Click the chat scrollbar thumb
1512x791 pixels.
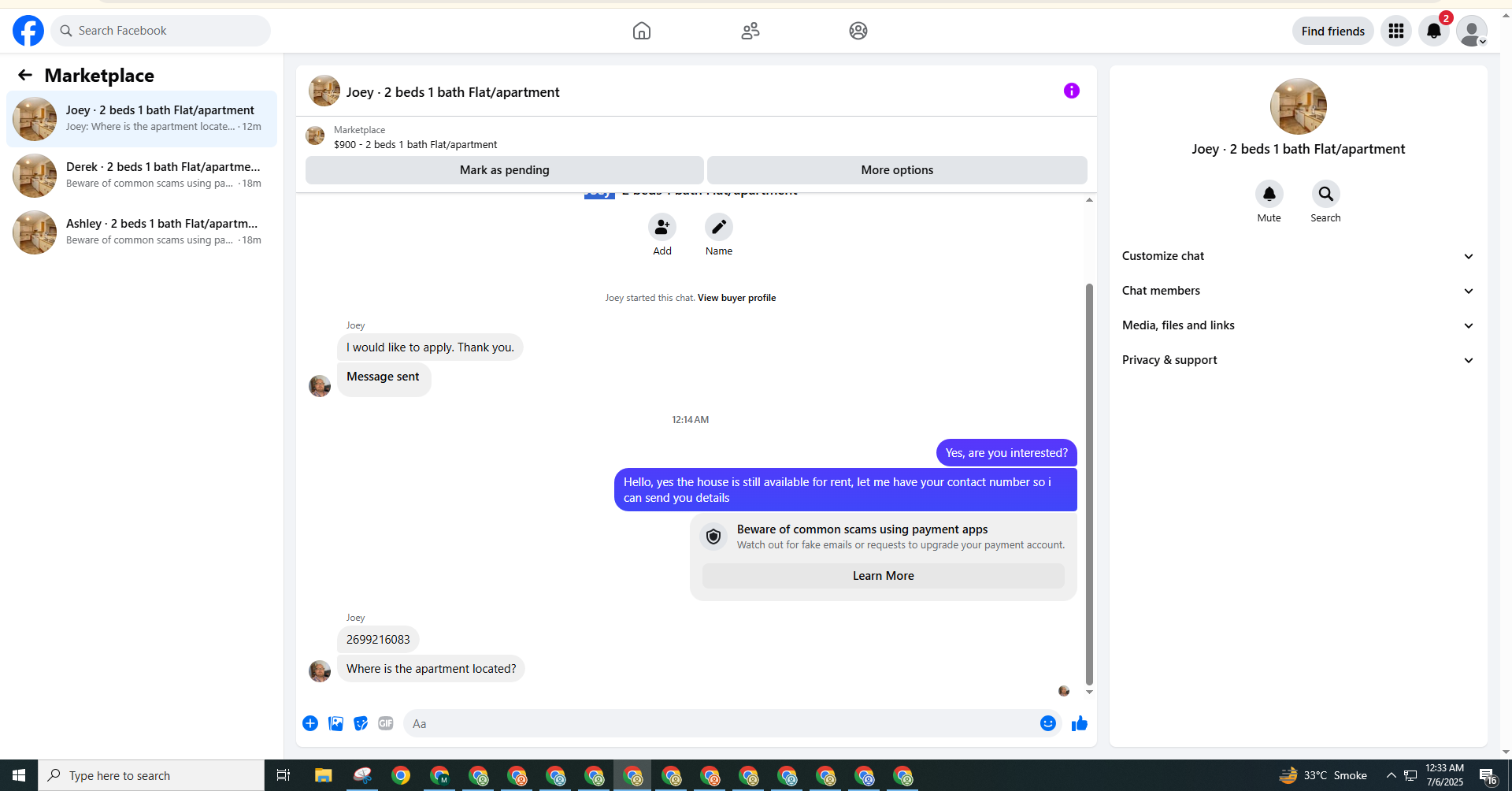(1089, 485)
